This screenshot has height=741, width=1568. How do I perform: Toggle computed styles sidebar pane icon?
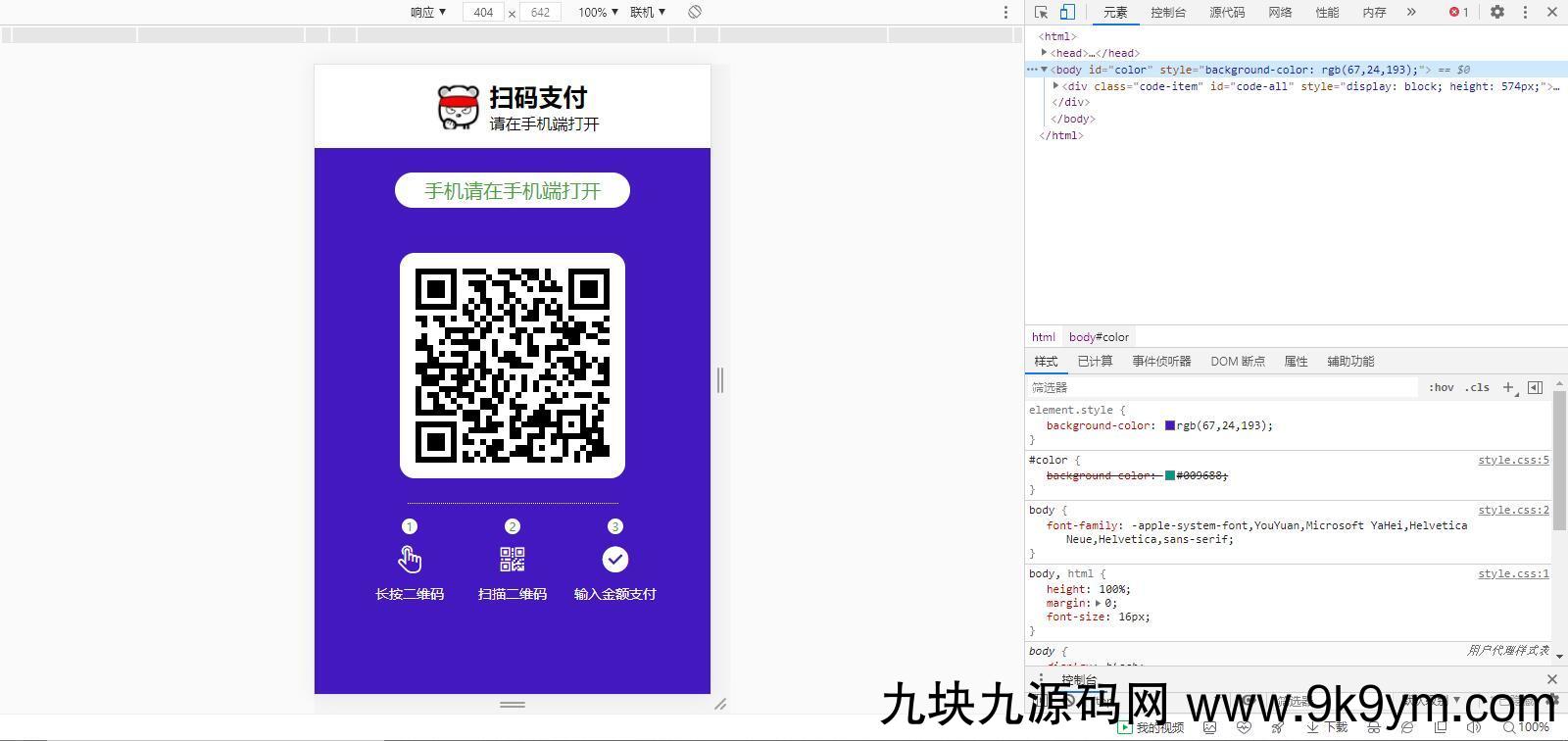click(x=1535, y=387)
